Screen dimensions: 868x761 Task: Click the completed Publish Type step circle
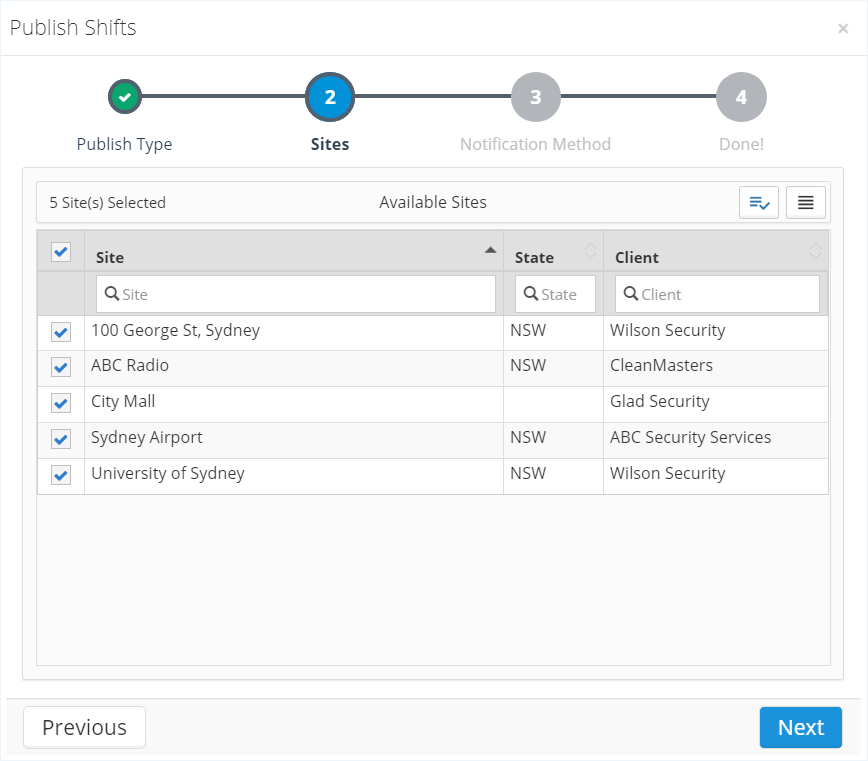[x=125, y=97]
